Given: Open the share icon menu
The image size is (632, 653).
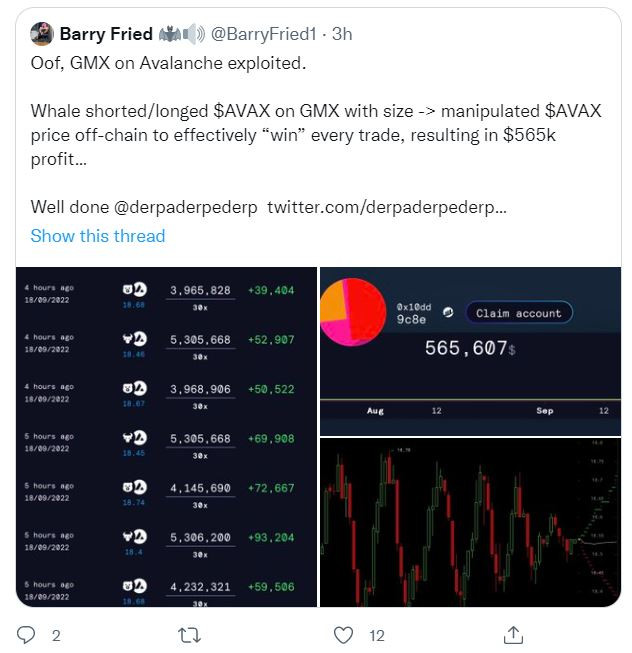Looking at the screenshot, I should [x=513, y=634].
